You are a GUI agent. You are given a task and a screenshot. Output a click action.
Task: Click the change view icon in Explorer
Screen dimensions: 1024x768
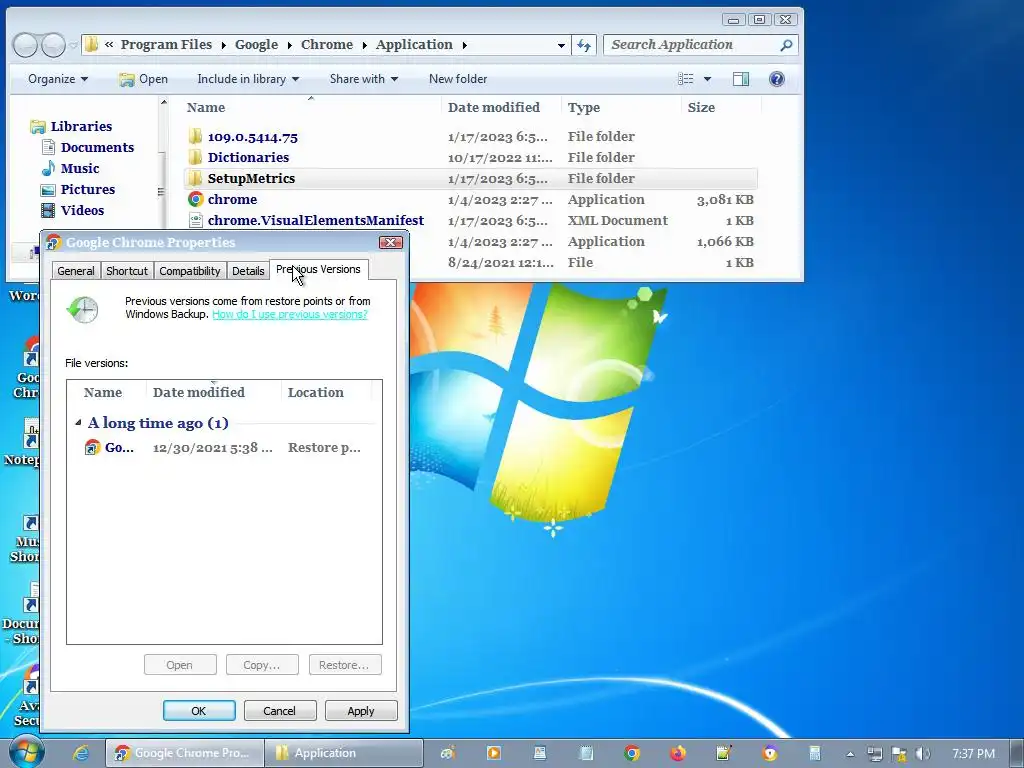[686, 79]
